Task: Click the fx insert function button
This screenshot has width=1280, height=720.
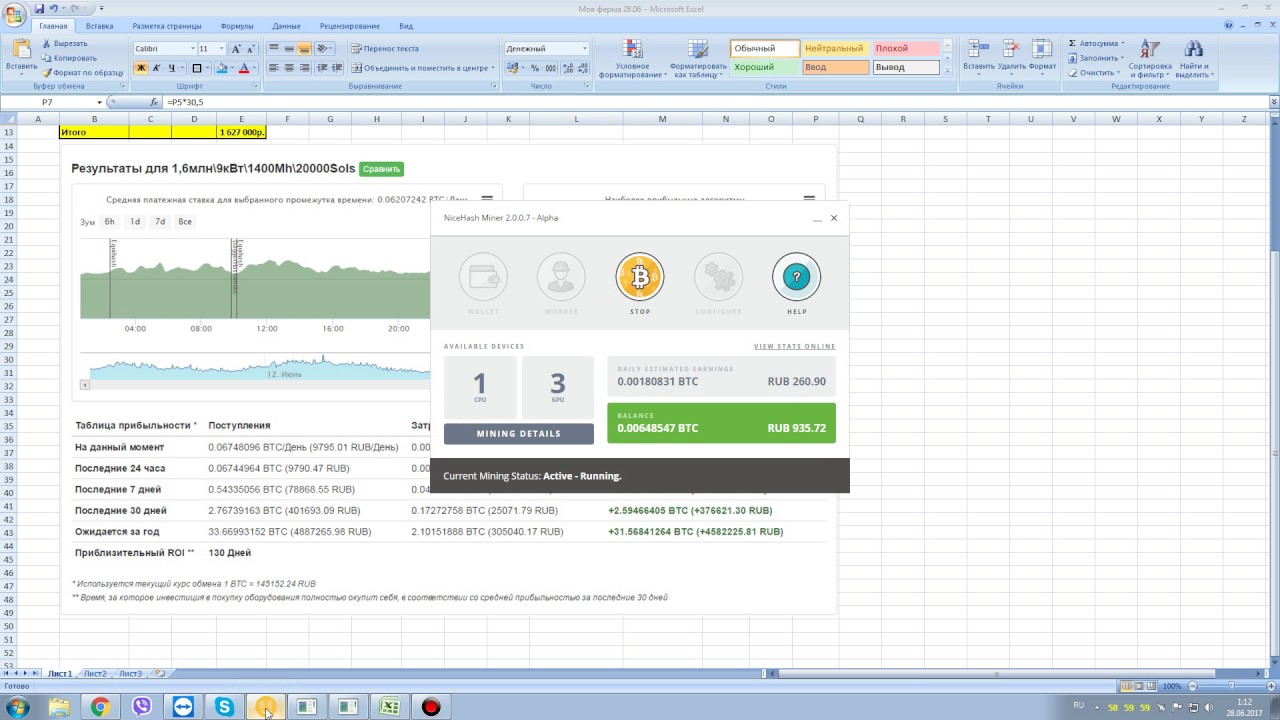Action: pos(154,102)
